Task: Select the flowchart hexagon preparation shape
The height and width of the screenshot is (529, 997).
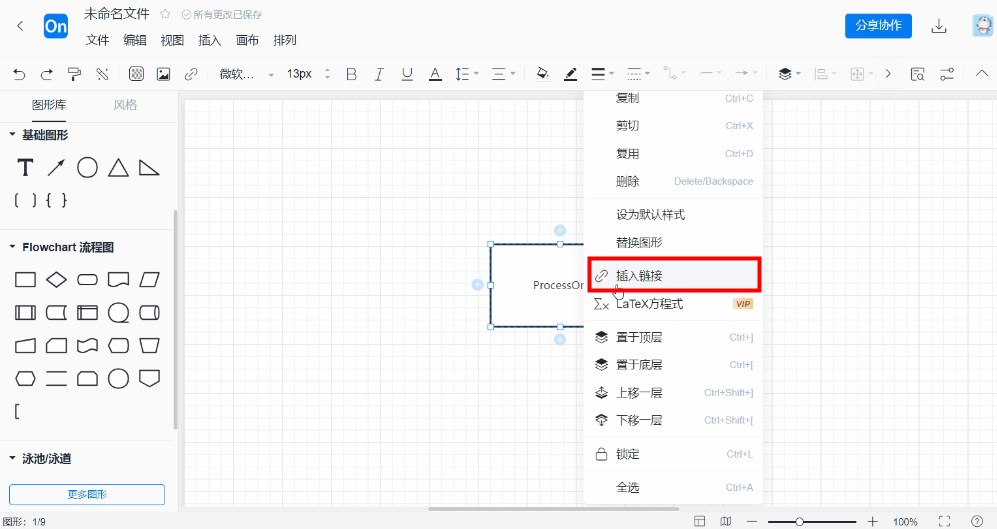Action: [25, 378]
